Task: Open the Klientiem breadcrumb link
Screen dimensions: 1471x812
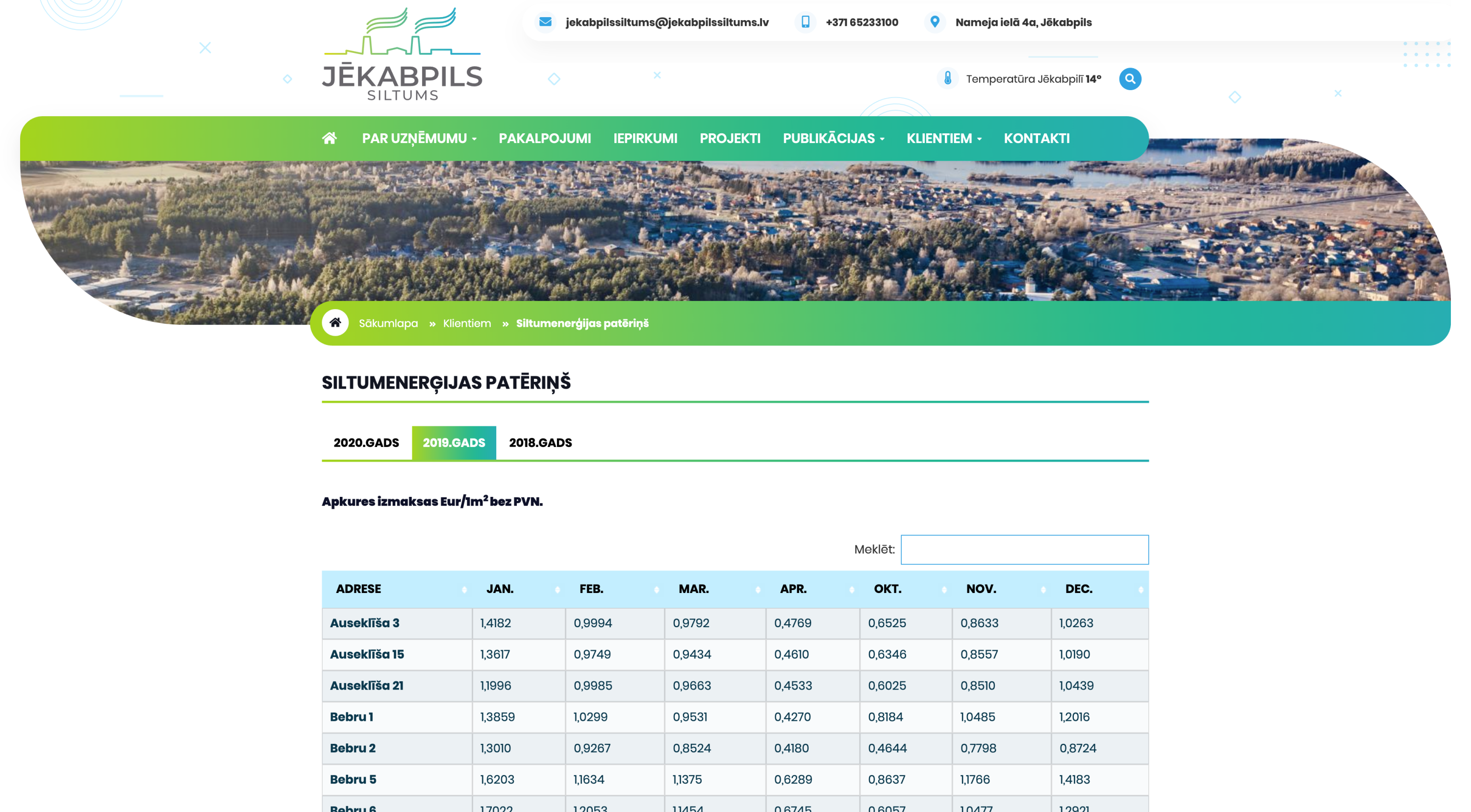Action: (466, 323)
